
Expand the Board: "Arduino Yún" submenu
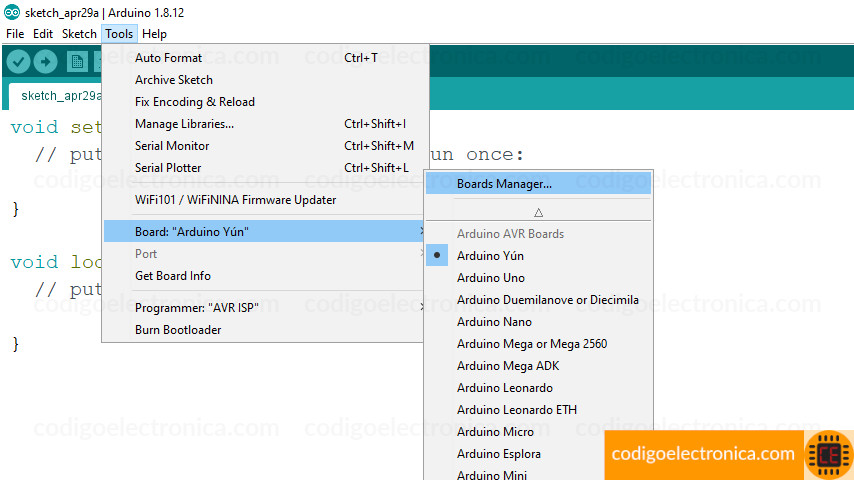point(263,232)
